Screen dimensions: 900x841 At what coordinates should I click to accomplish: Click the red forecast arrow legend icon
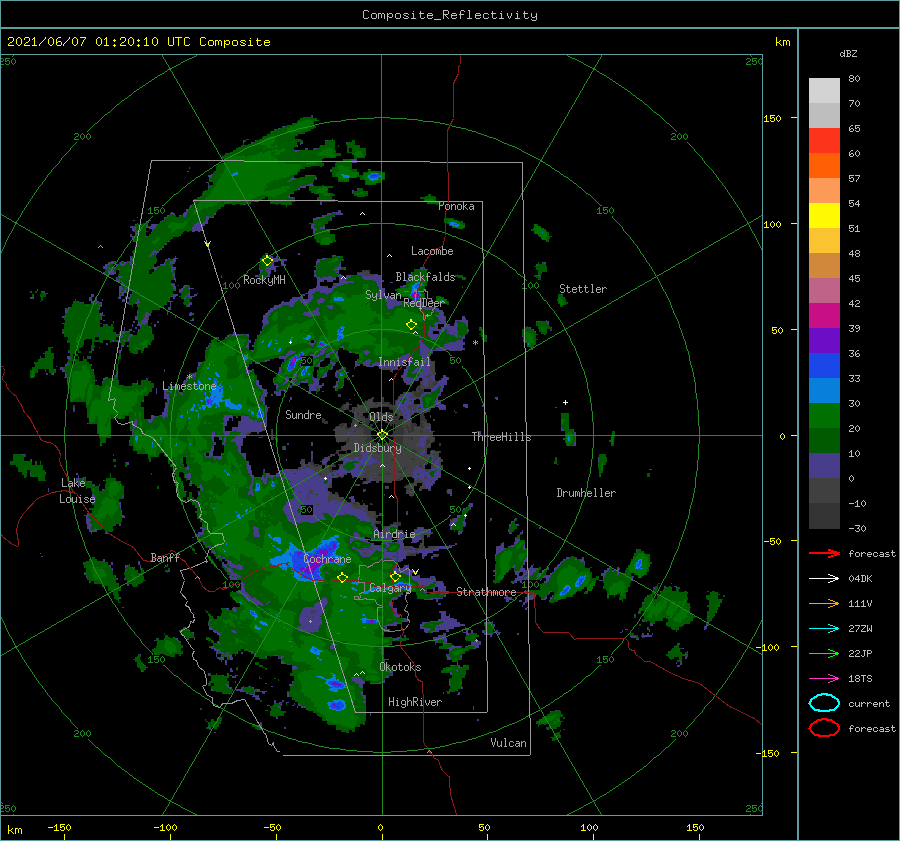point(824,553)
